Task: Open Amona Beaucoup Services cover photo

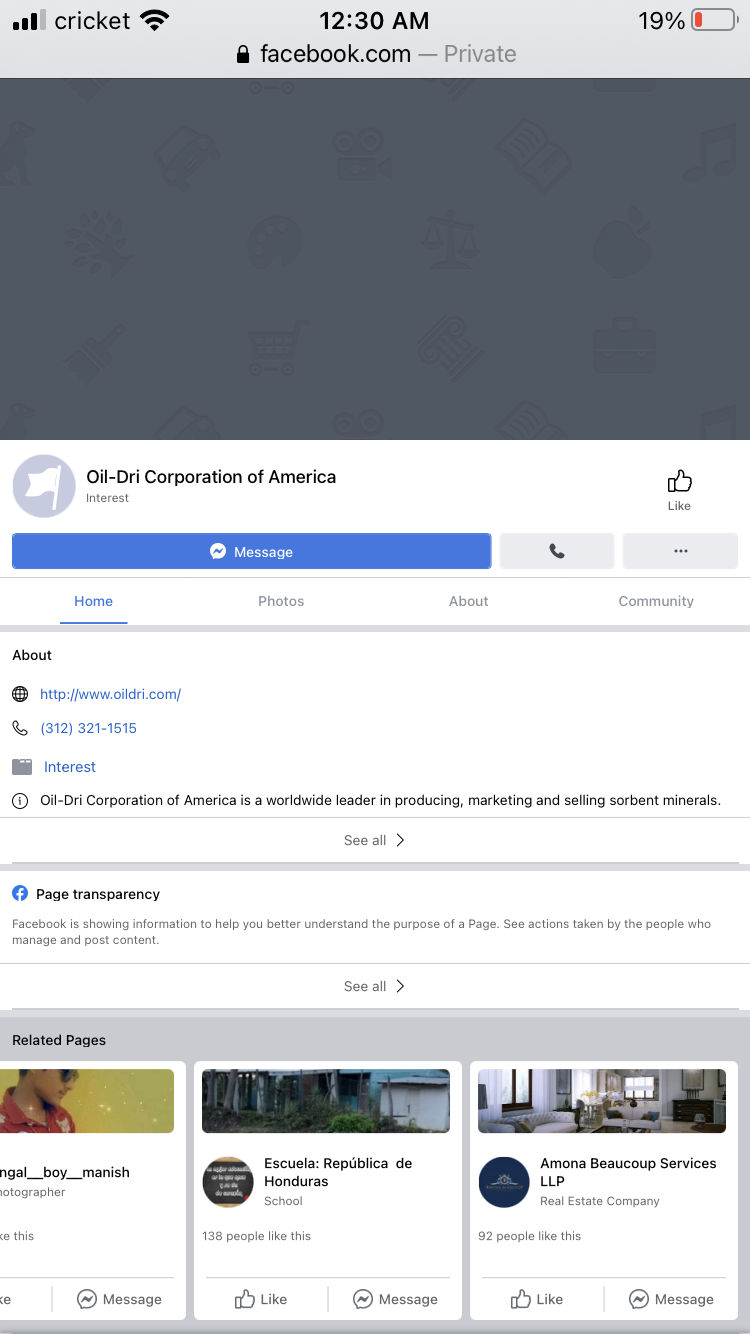Action: coord(602,1101)
